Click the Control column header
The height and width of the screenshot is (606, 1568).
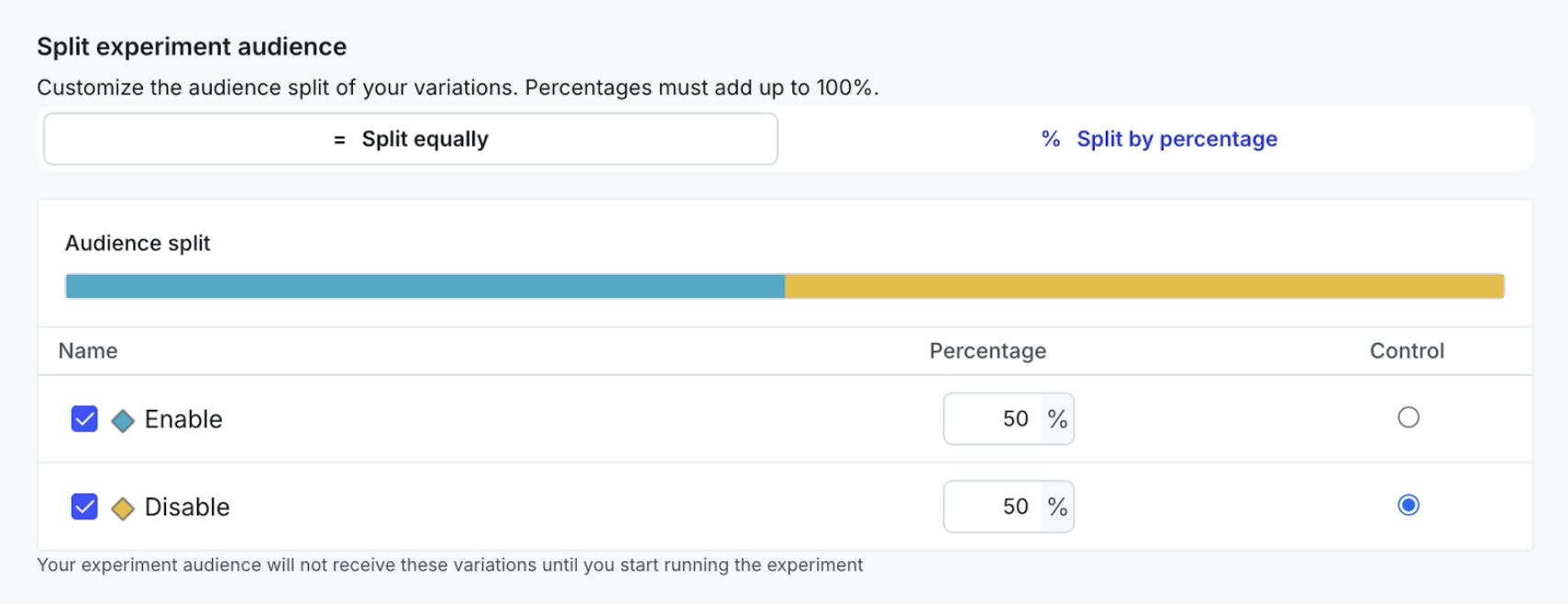(x=1407, y=351)
